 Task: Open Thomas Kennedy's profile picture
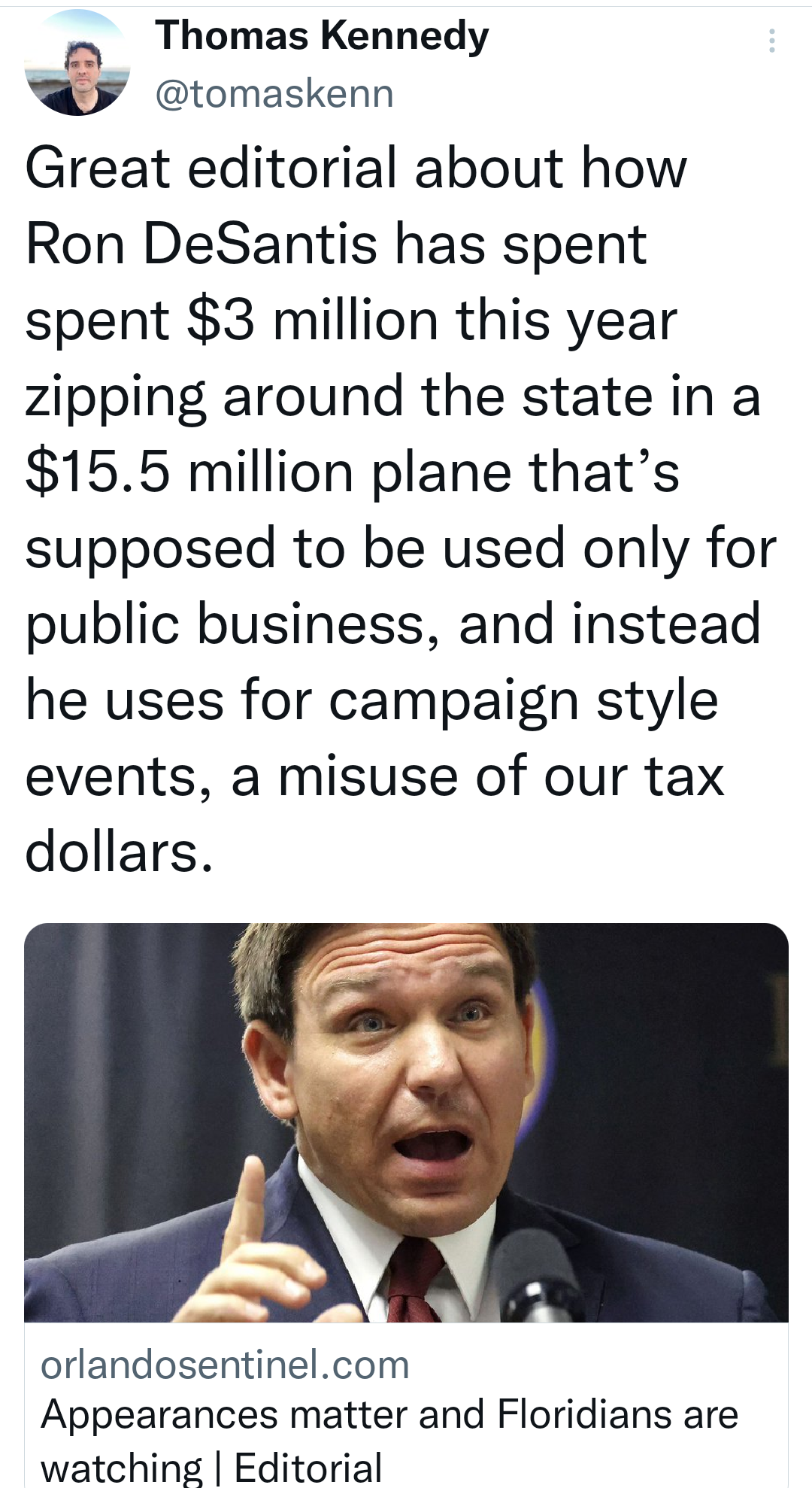point(77,62)
